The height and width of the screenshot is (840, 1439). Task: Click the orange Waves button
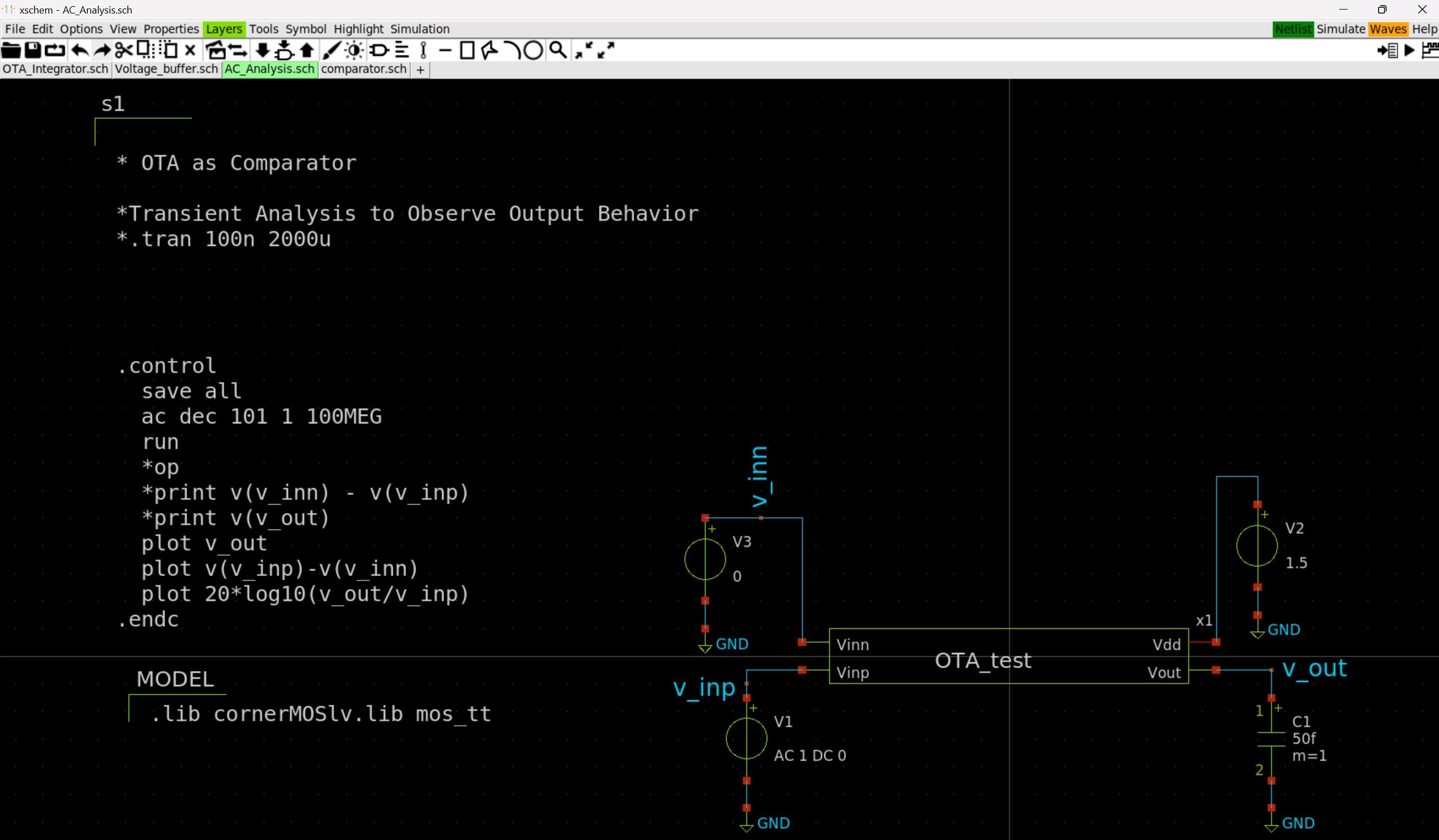click(1388, 29)
